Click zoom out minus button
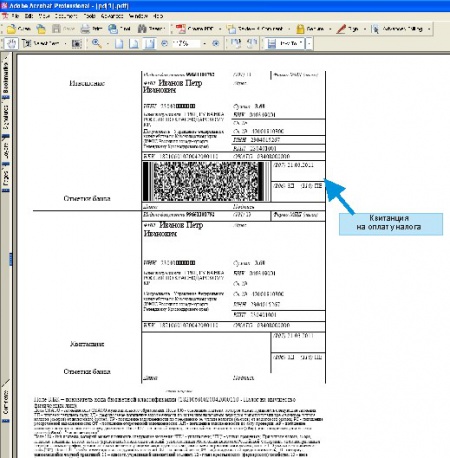Viewport: 450px width, 458px height. [164, 43]
